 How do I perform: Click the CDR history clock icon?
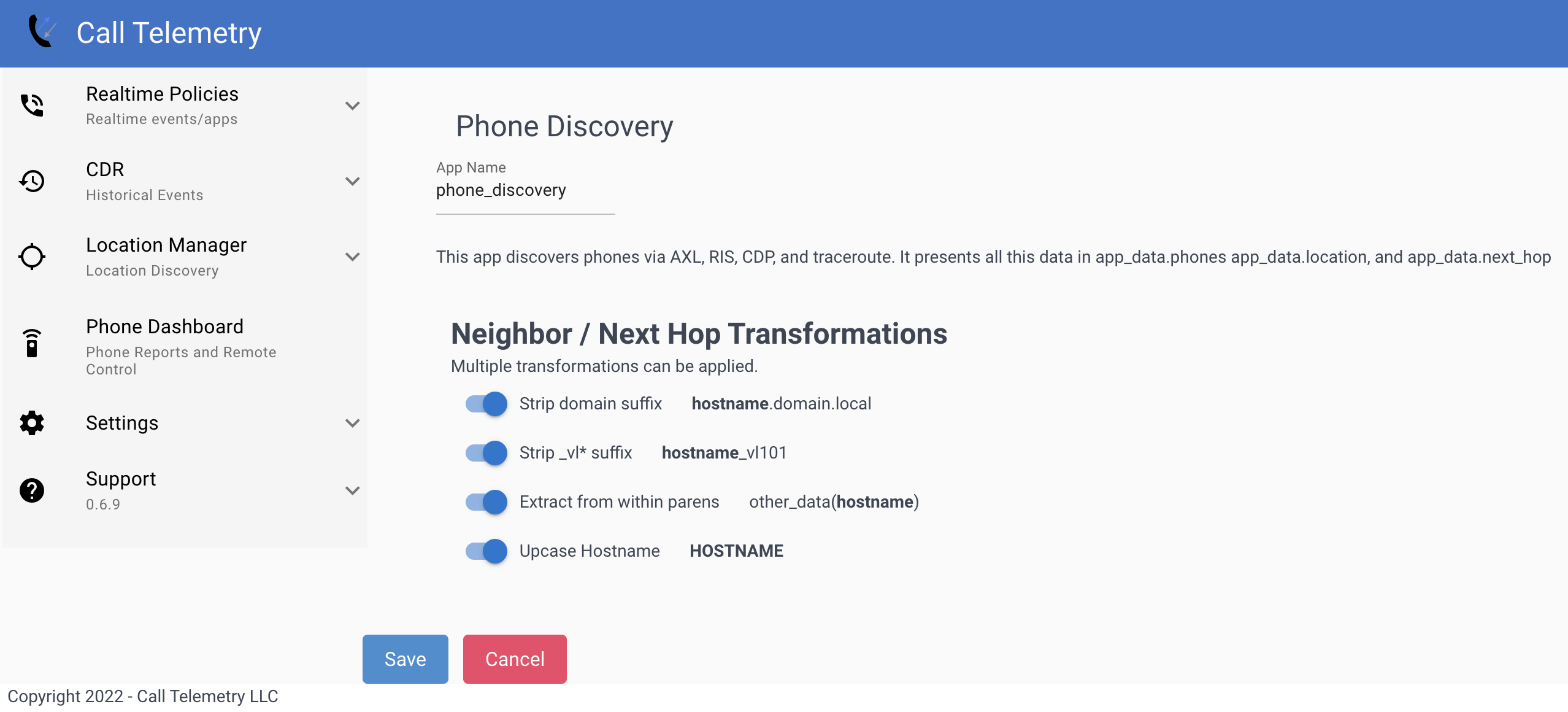[31, 180]
